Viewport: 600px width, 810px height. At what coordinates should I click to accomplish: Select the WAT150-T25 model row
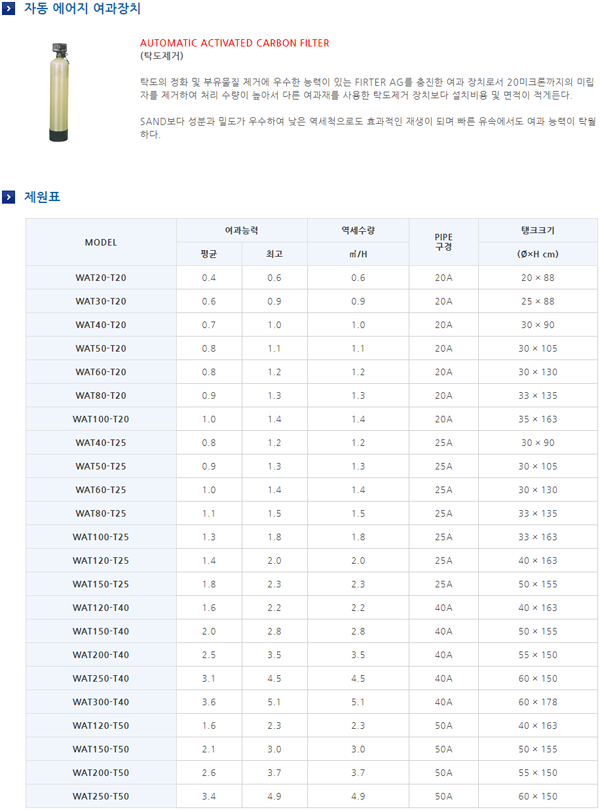[100, 584]
